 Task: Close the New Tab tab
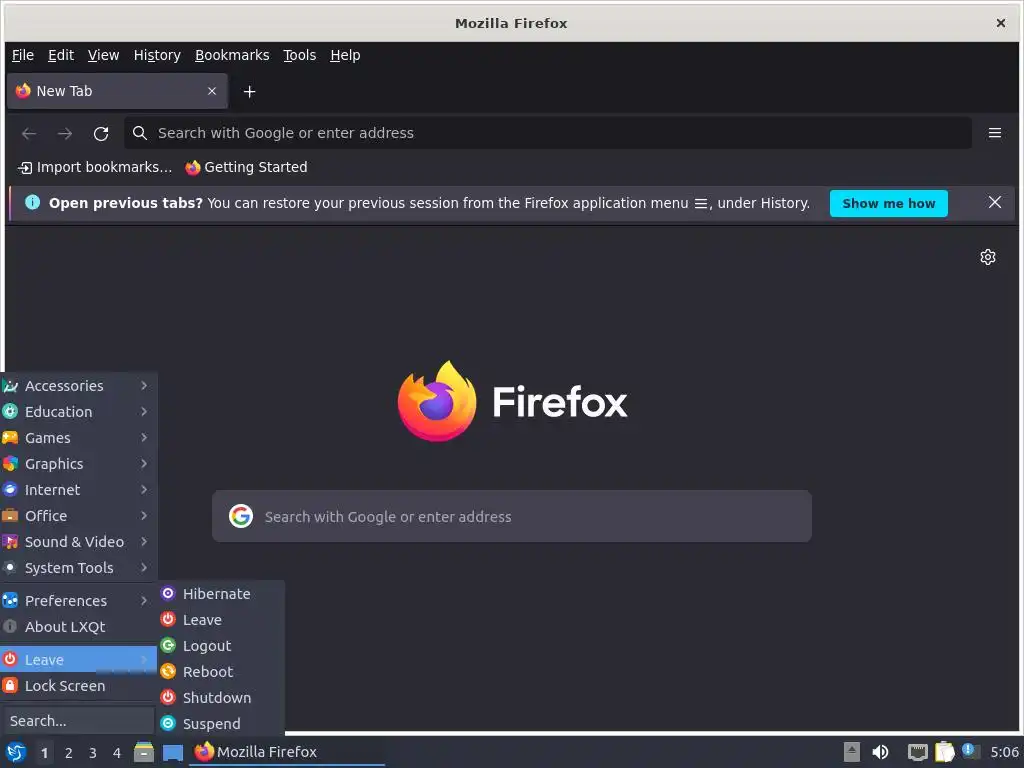click(212, 91)
